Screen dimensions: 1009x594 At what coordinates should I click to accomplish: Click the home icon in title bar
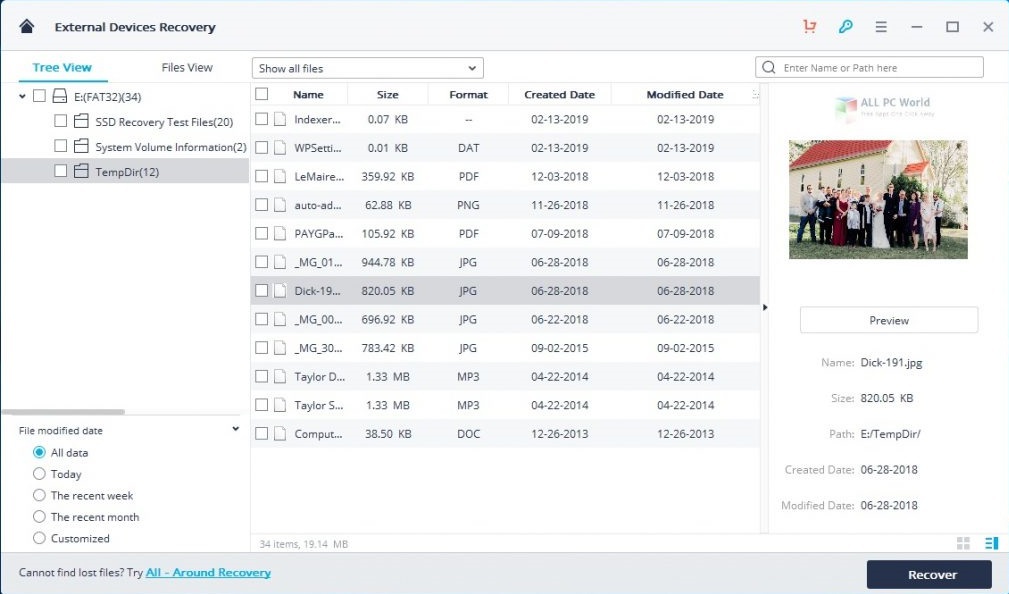[26, 26]
